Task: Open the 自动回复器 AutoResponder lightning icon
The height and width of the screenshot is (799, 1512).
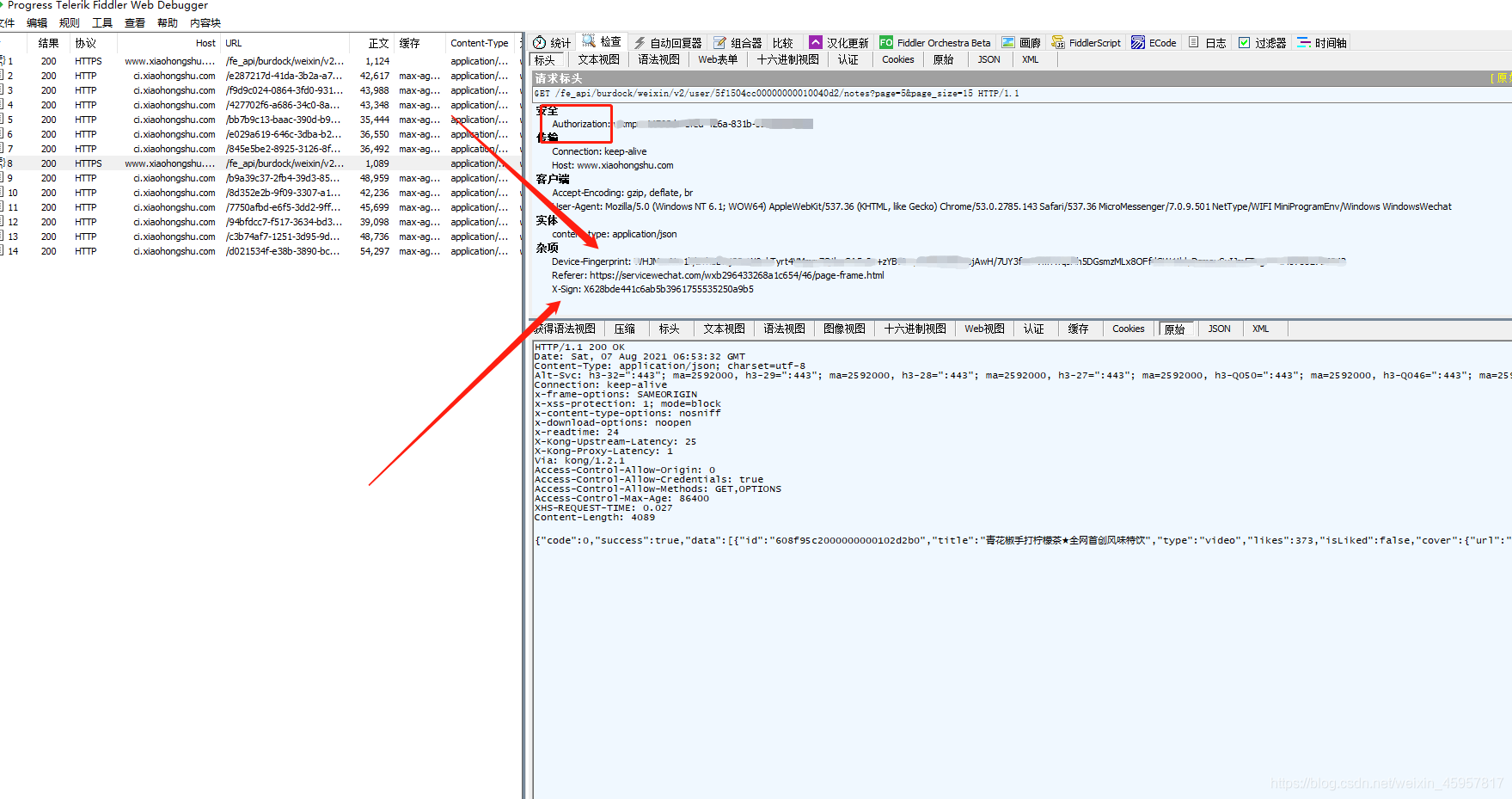Action: click(640, 43)
